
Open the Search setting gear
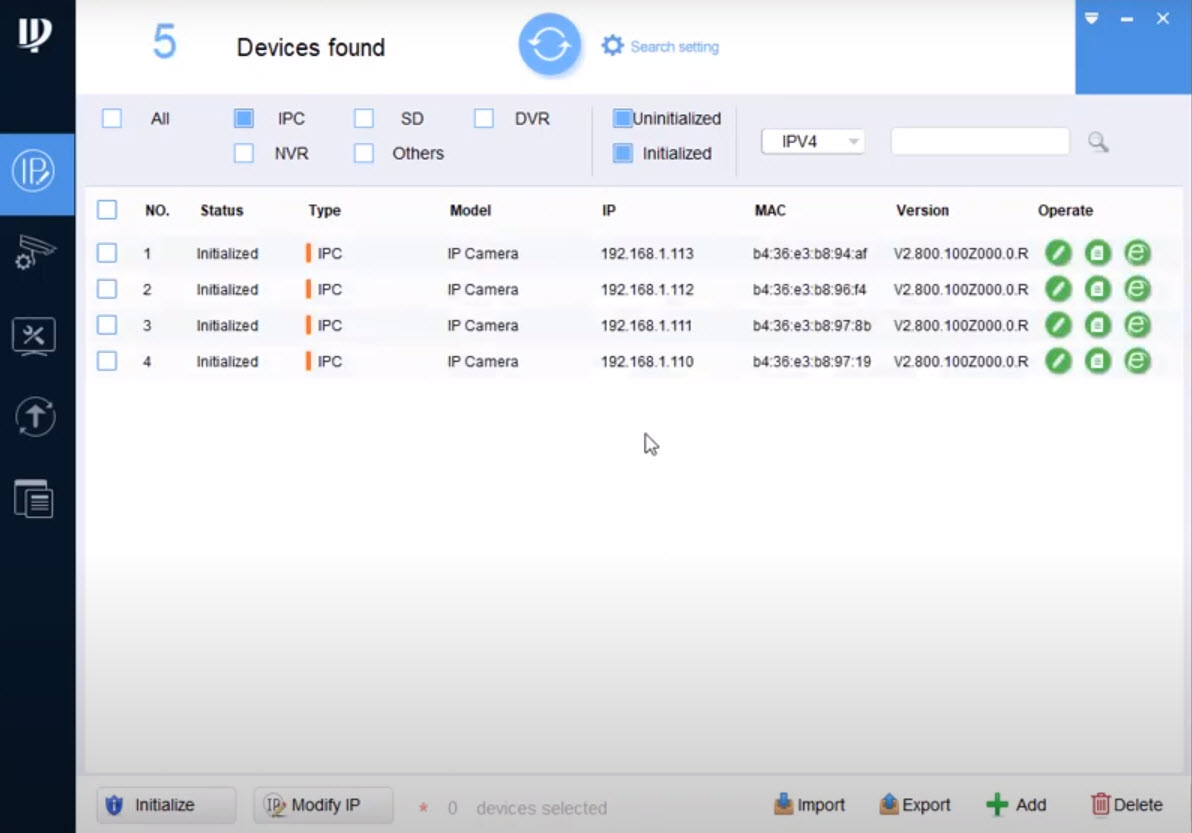coord(612,46)
